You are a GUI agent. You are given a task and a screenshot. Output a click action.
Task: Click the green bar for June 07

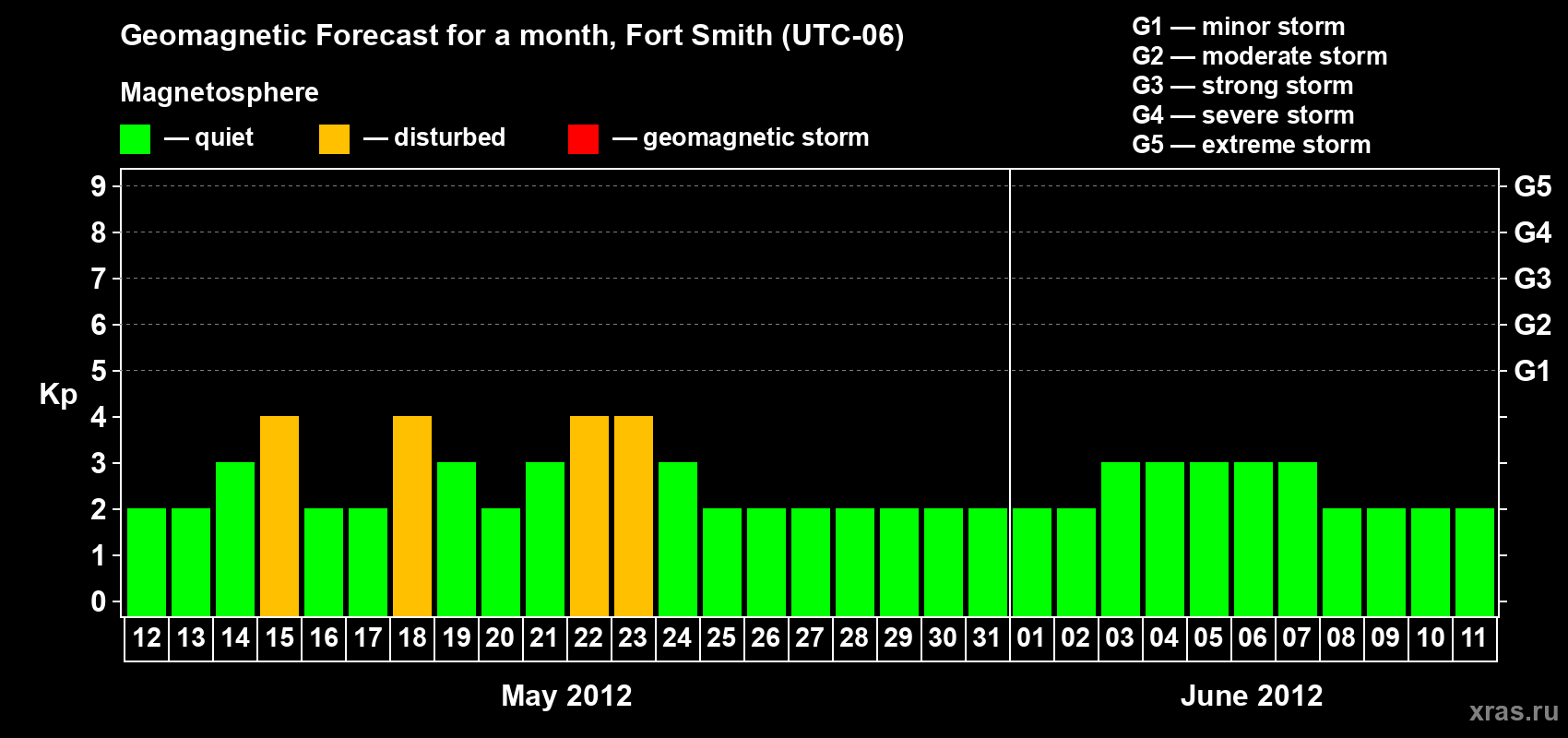(1298, 540)
